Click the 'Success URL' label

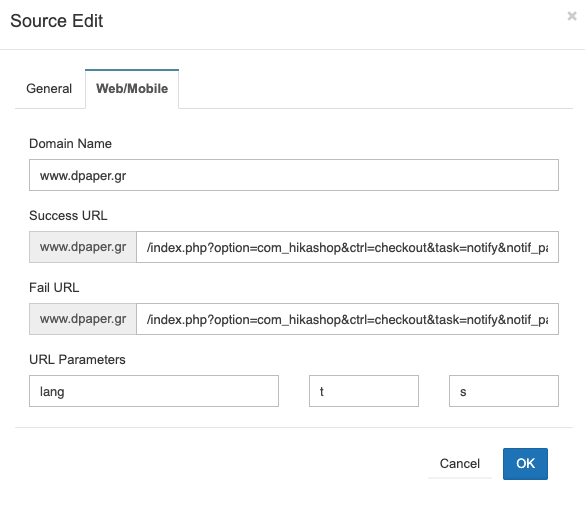(68, 216)
